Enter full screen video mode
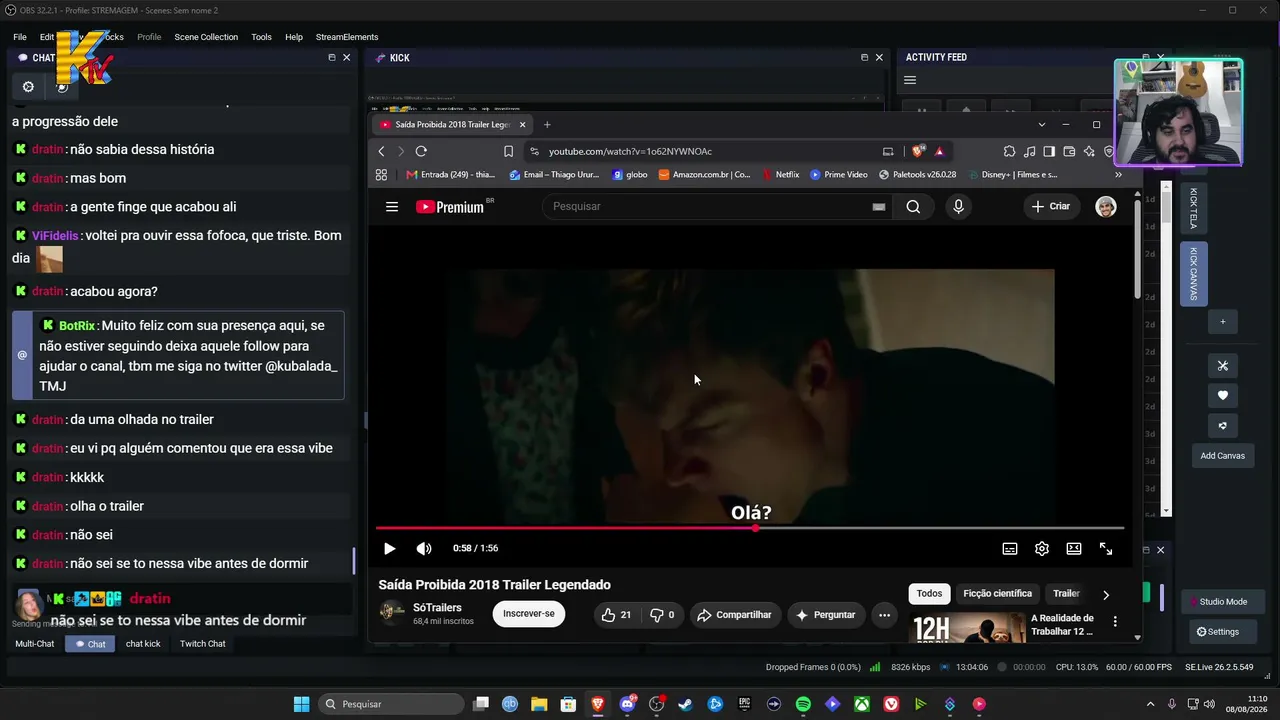This screenshot has height=720, width=1280. click(x=1106, y=548)
